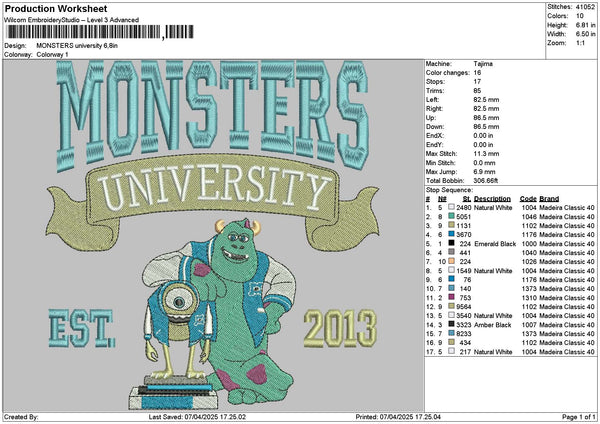Screen dimensions: 600x424
Task: Select the Zoom value 1:1
Action: (x=580, y=43)
